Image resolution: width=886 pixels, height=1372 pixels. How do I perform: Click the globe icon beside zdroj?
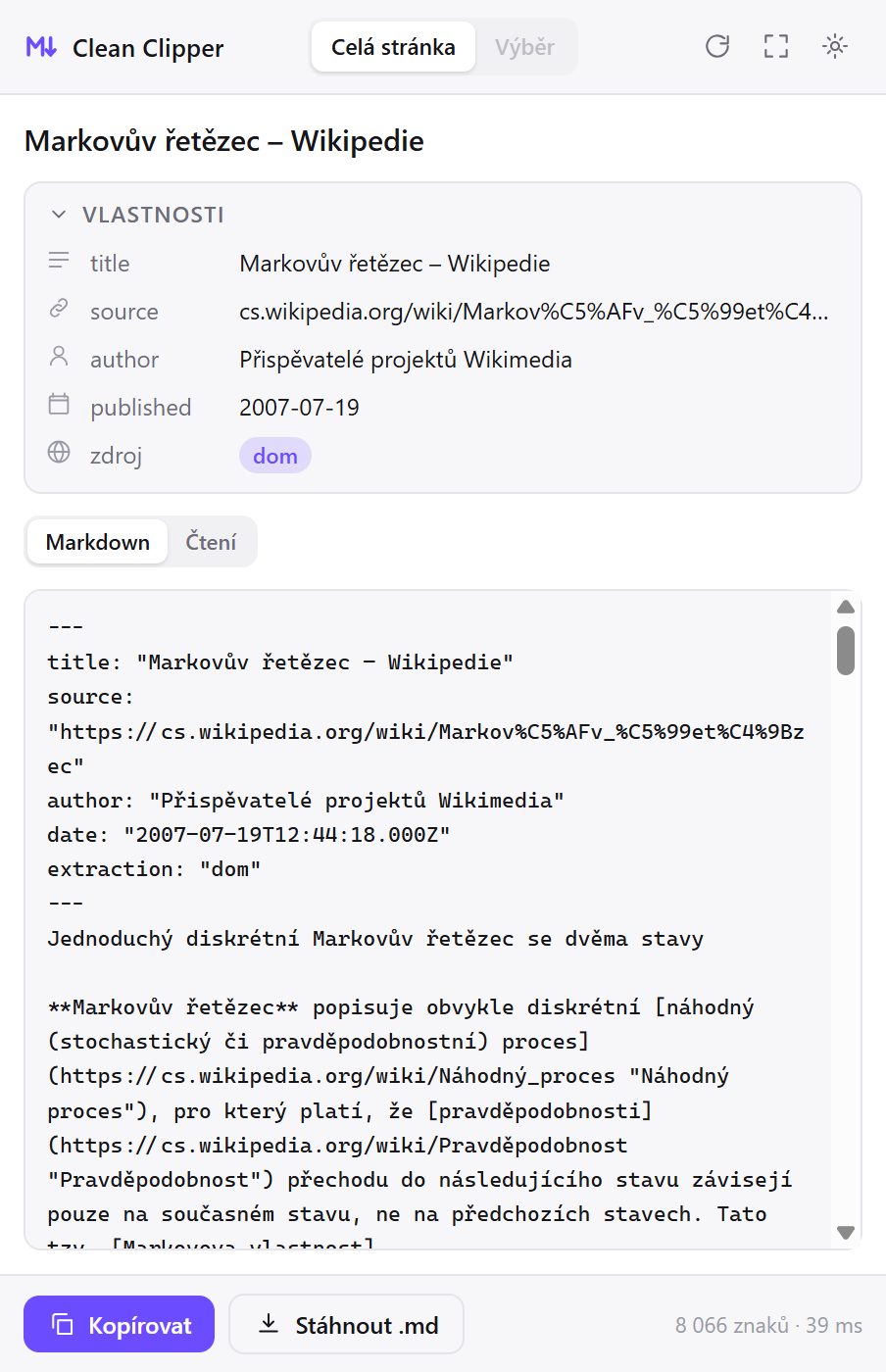[59, 452]
